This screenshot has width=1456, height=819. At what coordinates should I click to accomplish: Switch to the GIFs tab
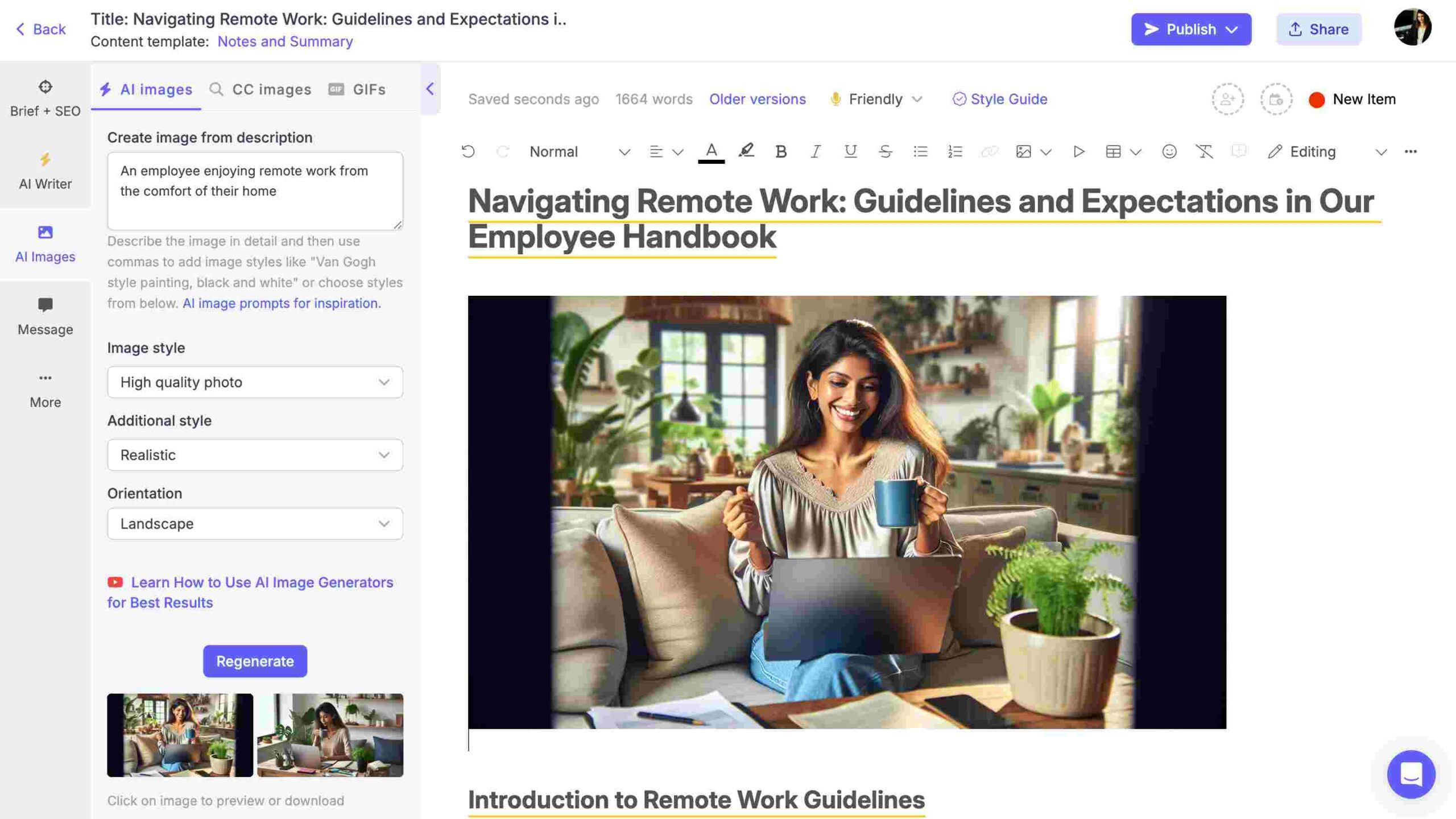tap(368, 88)
